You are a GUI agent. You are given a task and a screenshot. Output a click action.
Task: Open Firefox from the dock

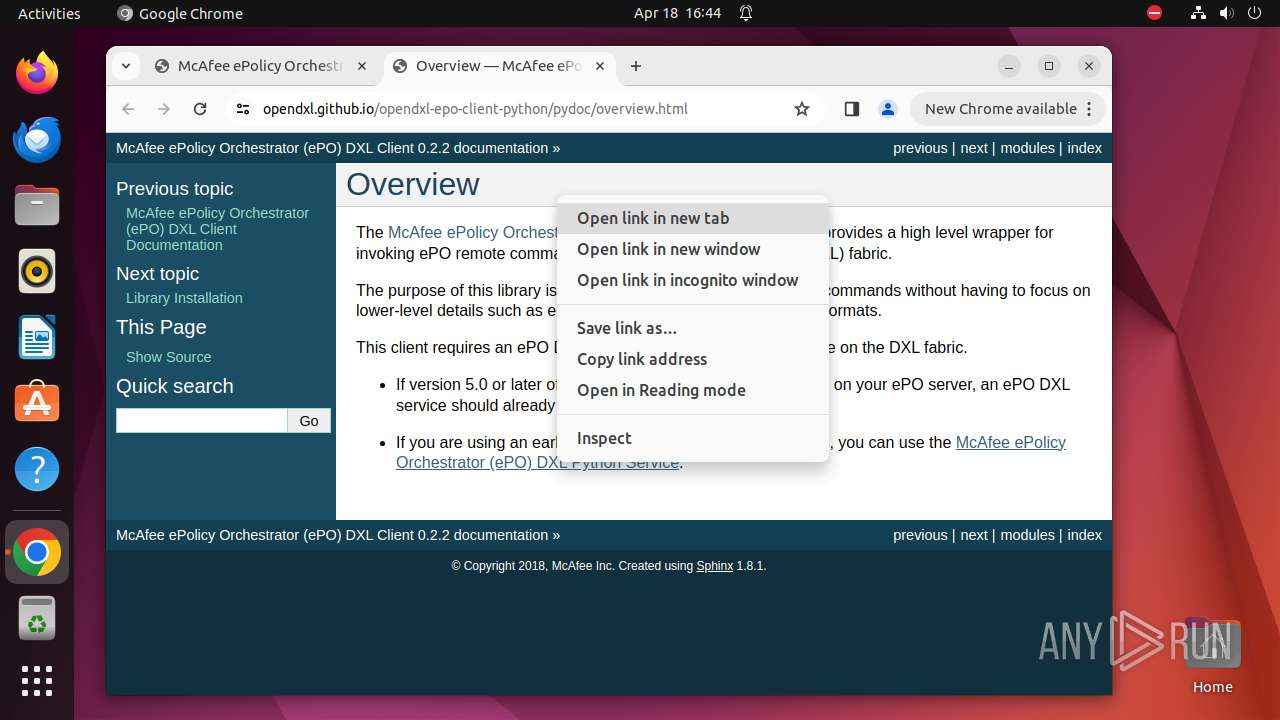37,73
